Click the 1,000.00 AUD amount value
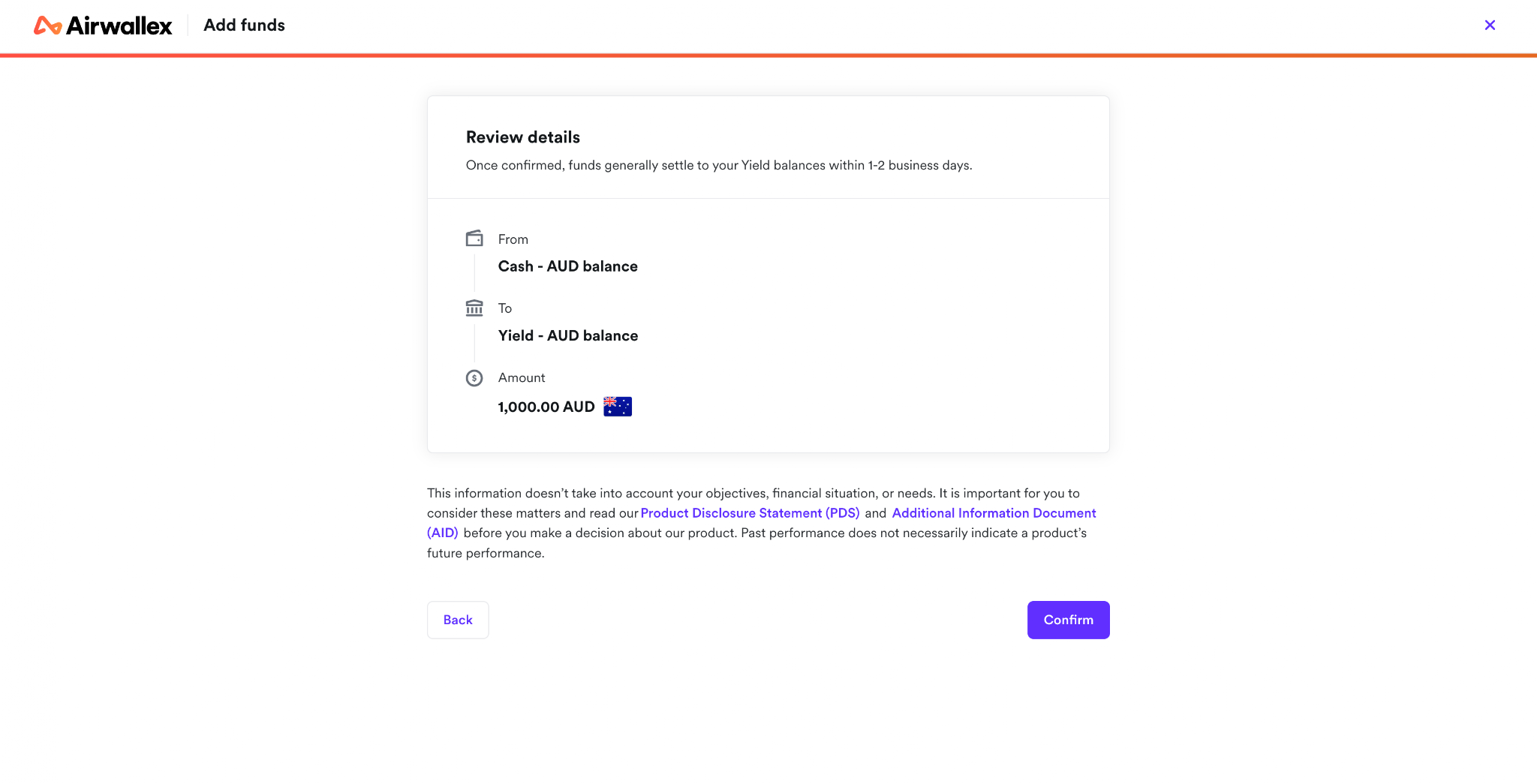Viewport: 1537px width, 784px height. tap(546, 407)
